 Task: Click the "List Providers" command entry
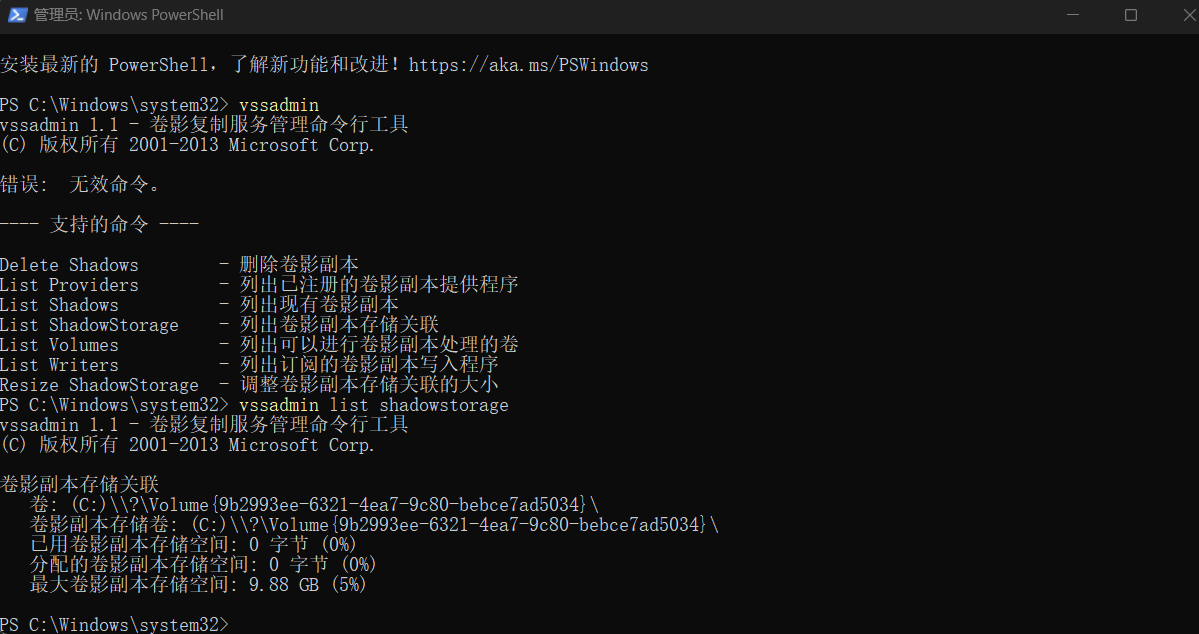(69, 285)
